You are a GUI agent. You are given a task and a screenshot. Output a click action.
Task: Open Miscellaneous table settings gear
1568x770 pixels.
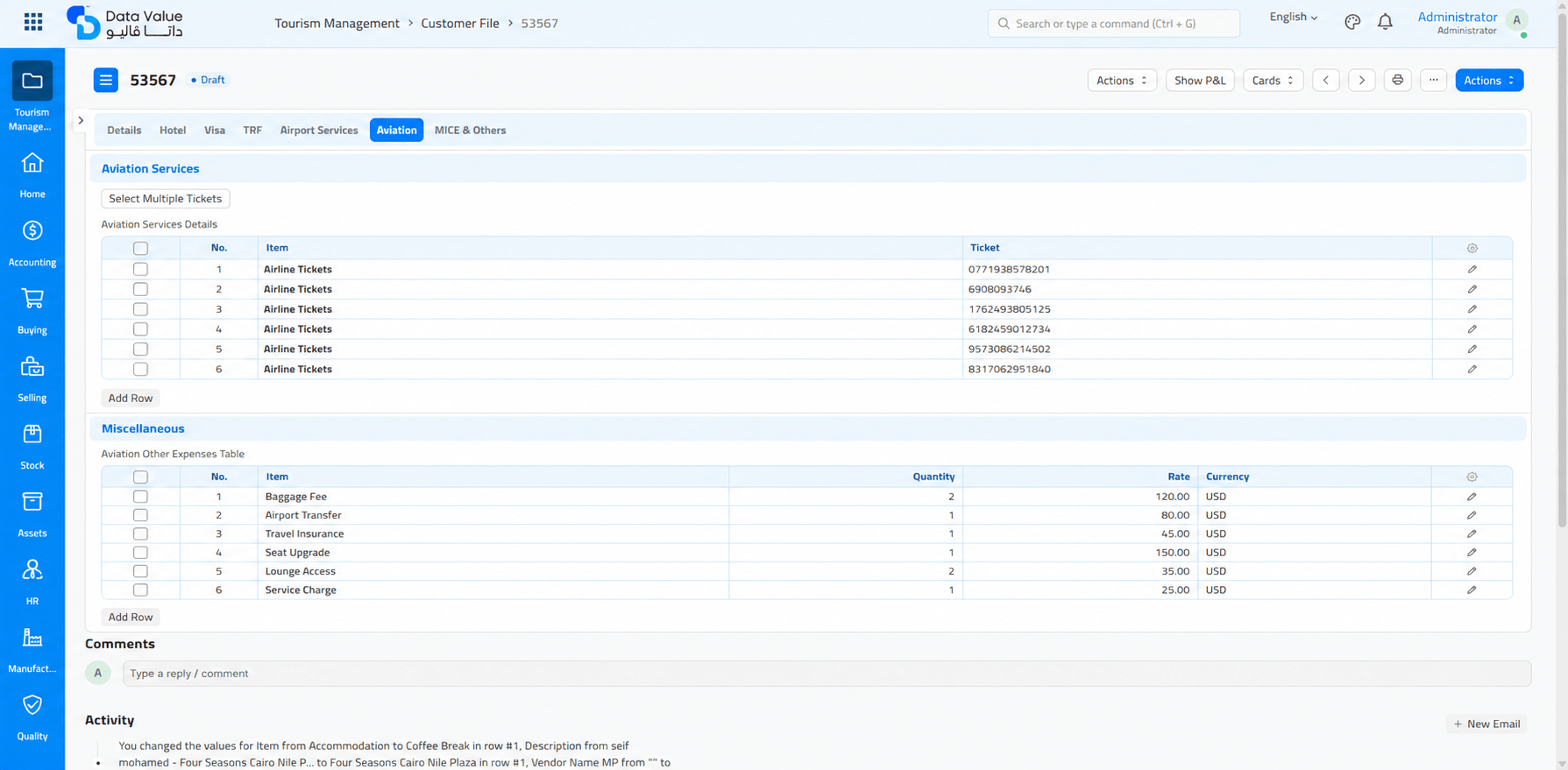tap(1472, 477)
